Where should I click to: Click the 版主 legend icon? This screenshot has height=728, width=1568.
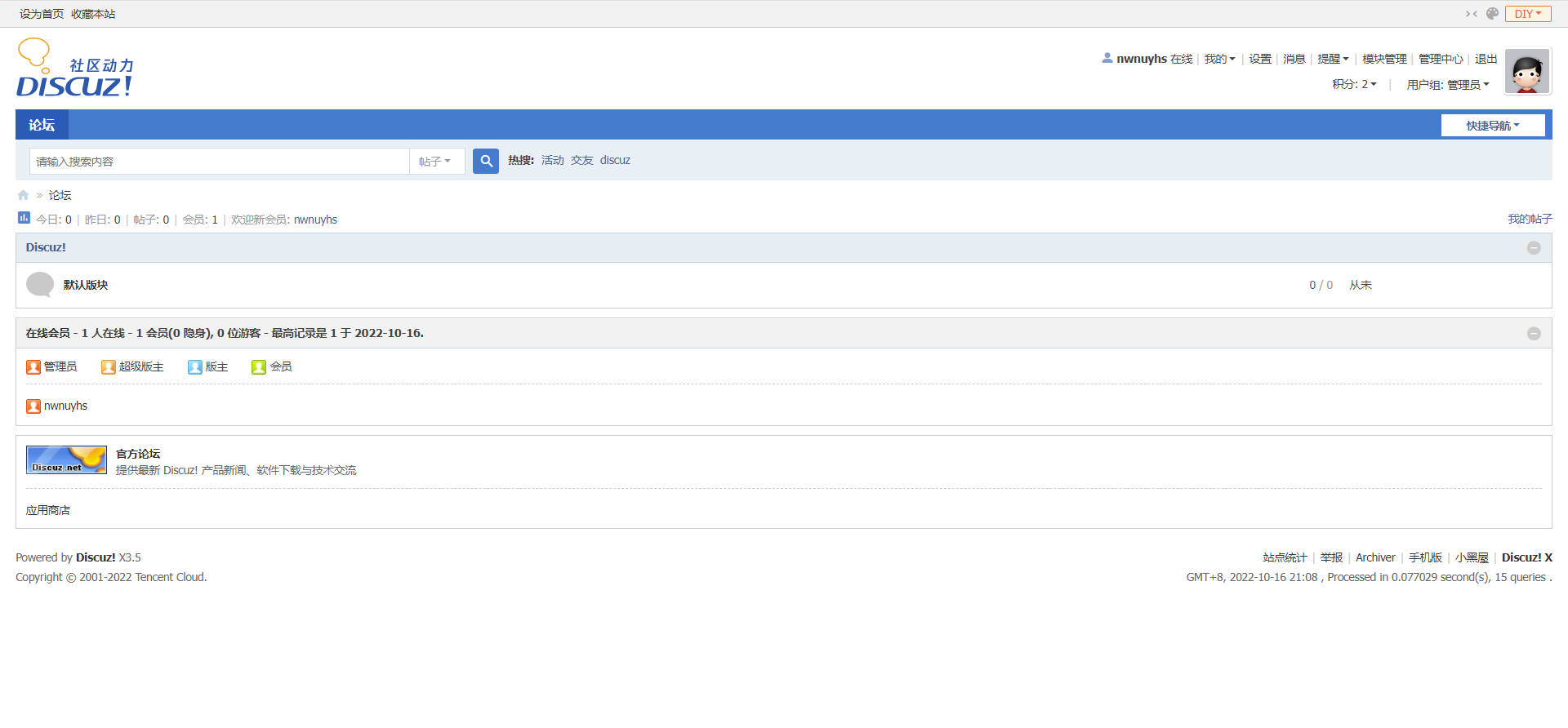coord(195,367)
